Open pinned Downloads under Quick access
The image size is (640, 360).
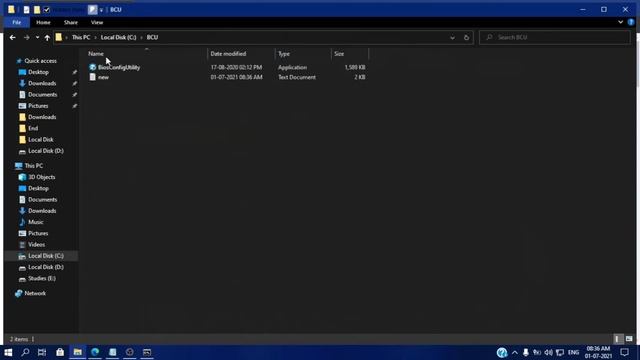[x=42, y=83]
